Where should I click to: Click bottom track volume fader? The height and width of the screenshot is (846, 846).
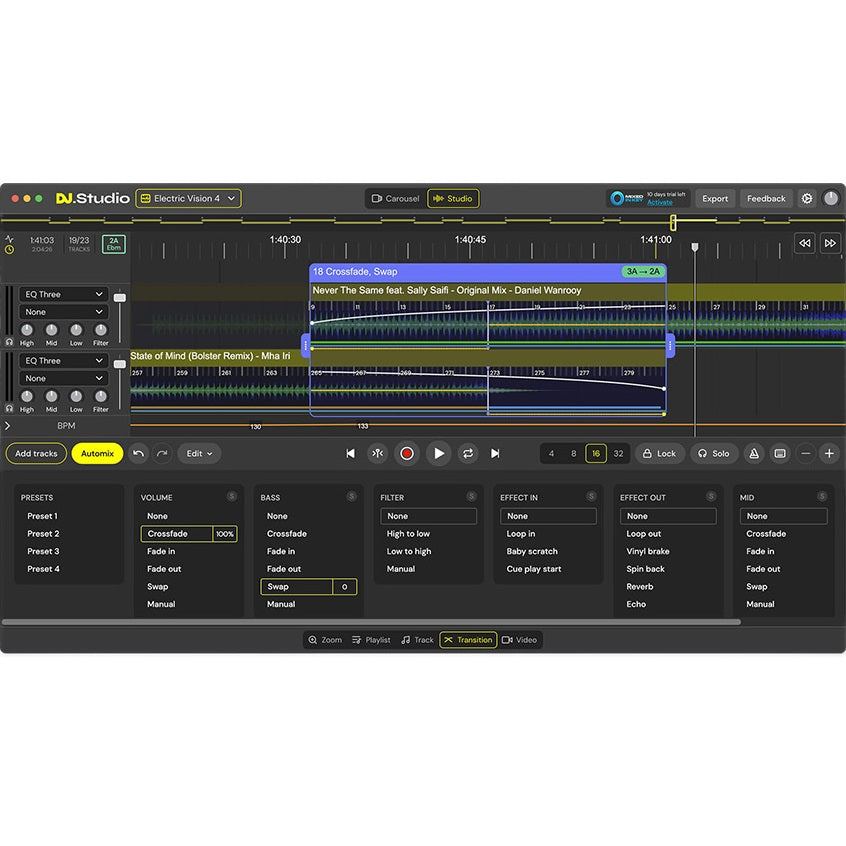tap(120, 364)
